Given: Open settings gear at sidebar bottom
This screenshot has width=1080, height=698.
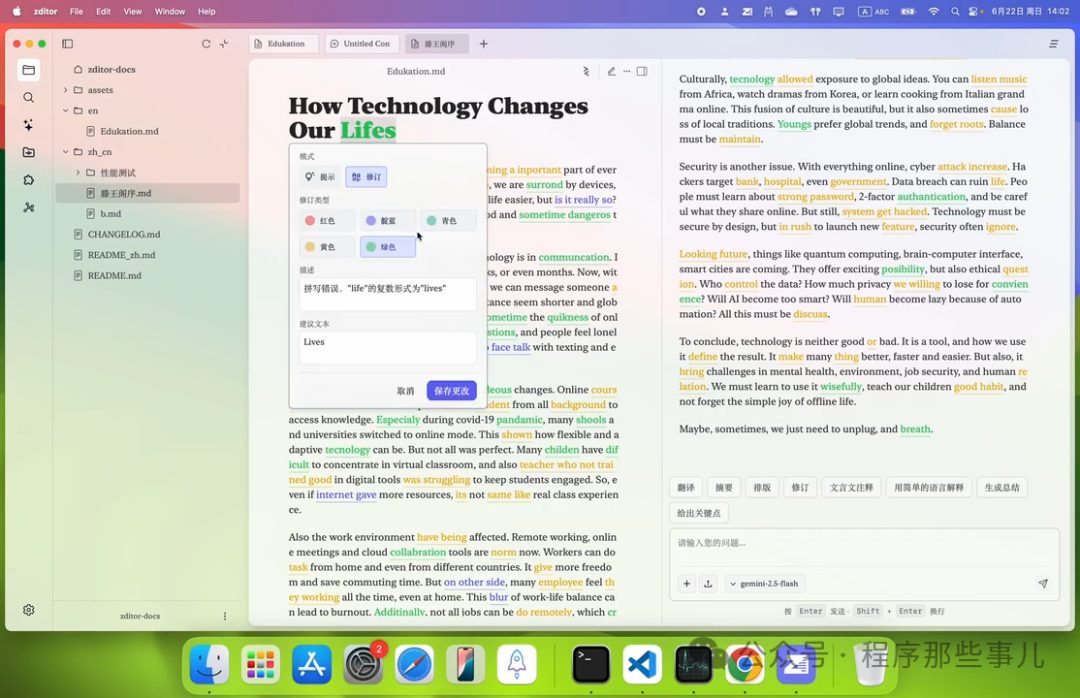Looking at the screenshot, I should click(x=28, y=610).
